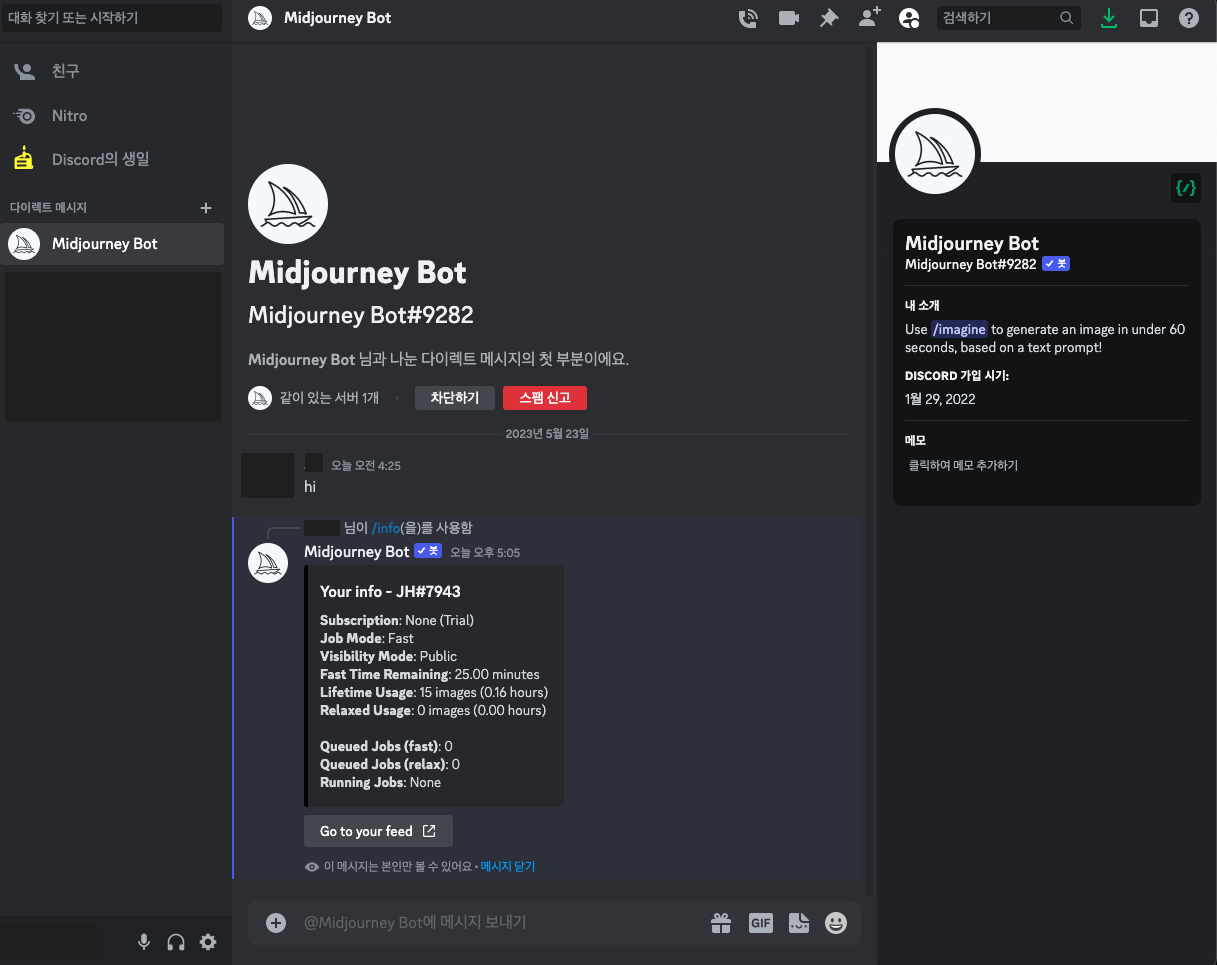Click 'Fast Time Remaining: 25.00 minutes' text
This screenshot has width=1217, height=965.
(430, 674)
